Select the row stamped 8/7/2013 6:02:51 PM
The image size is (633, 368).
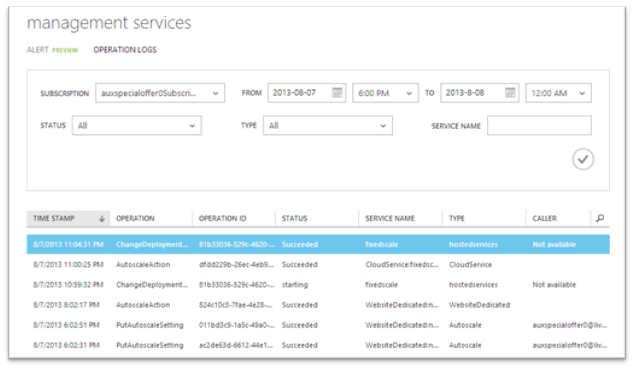point(318,325)
